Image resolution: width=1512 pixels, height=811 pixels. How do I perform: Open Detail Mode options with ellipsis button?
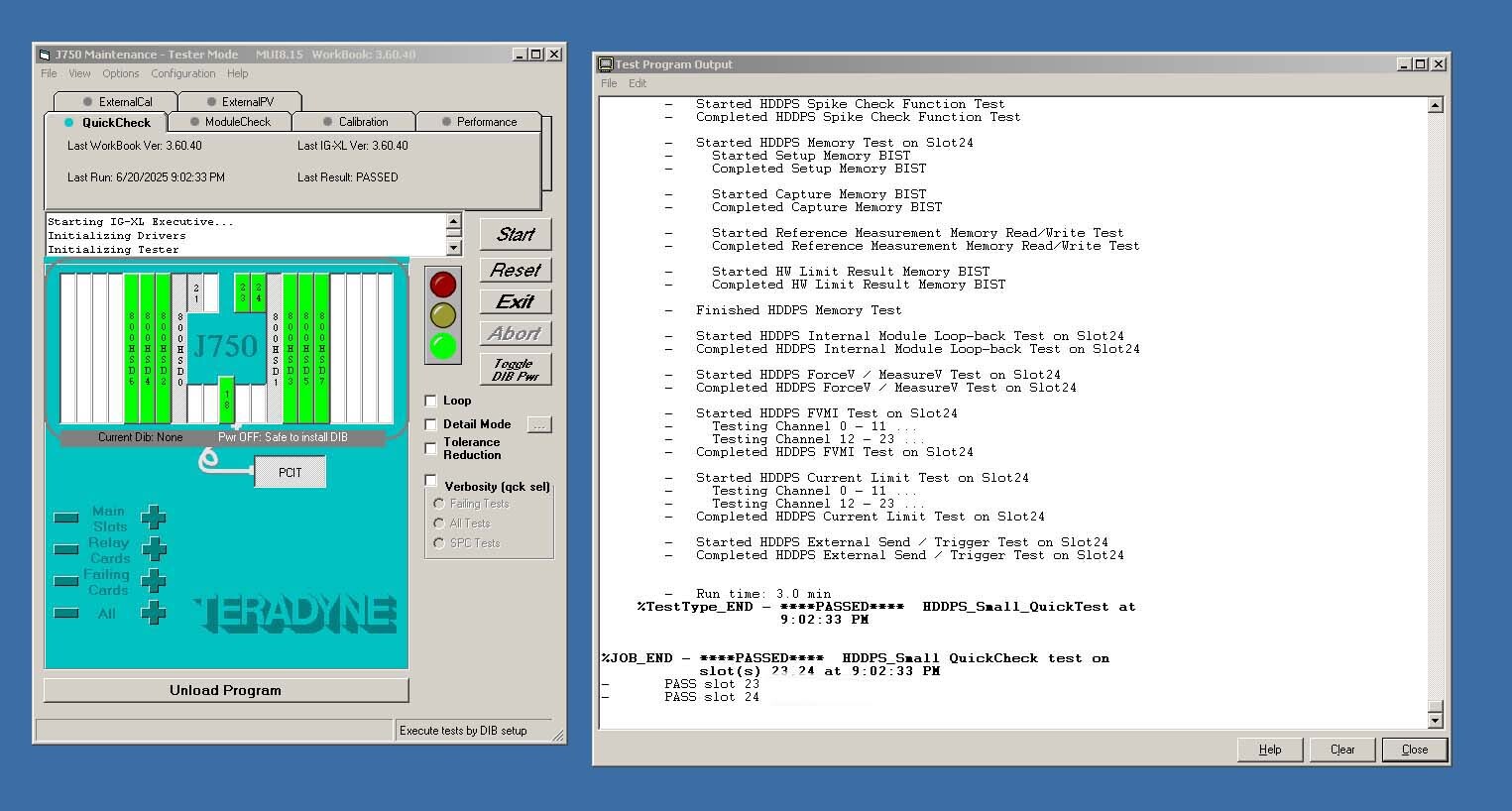(538, 424)
